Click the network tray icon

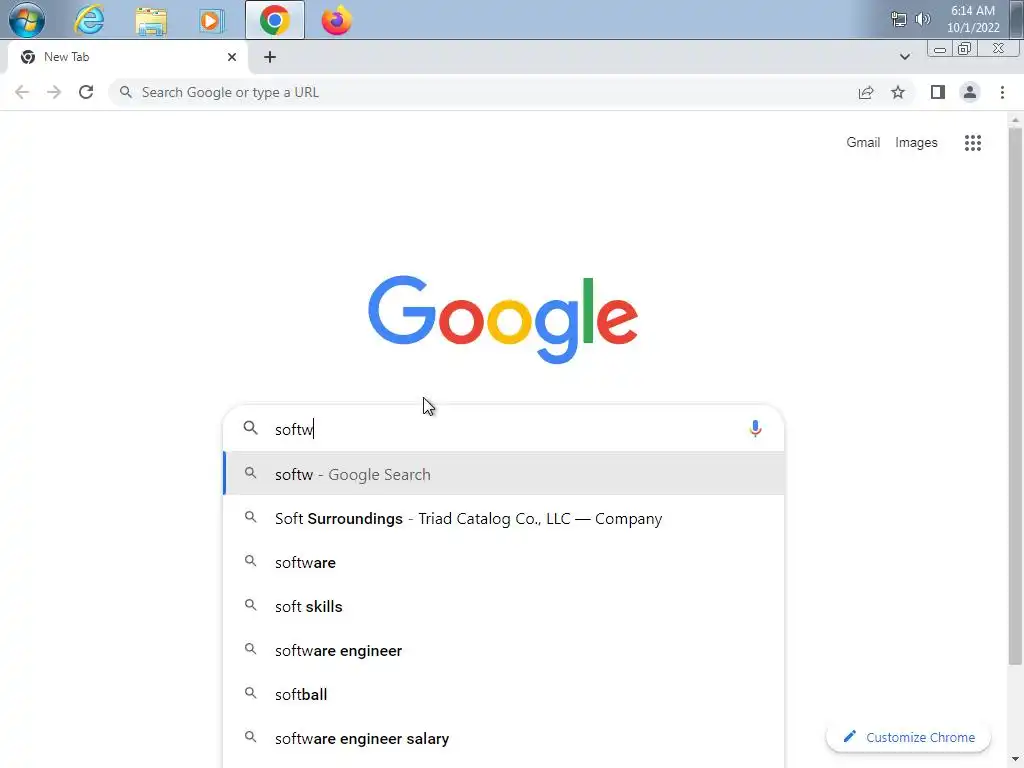click(899, 19)
